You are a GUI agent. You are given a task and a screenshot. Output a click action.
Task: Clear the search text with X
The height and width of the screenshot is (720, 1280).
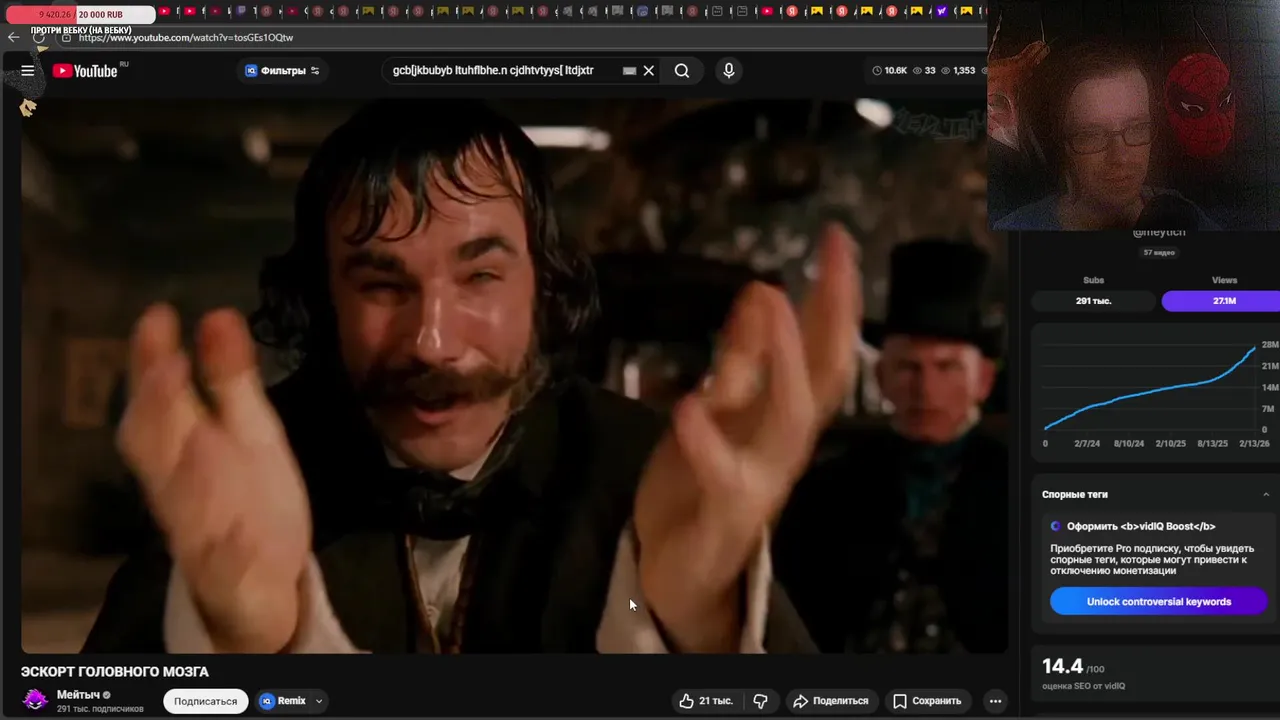[649, 71]
